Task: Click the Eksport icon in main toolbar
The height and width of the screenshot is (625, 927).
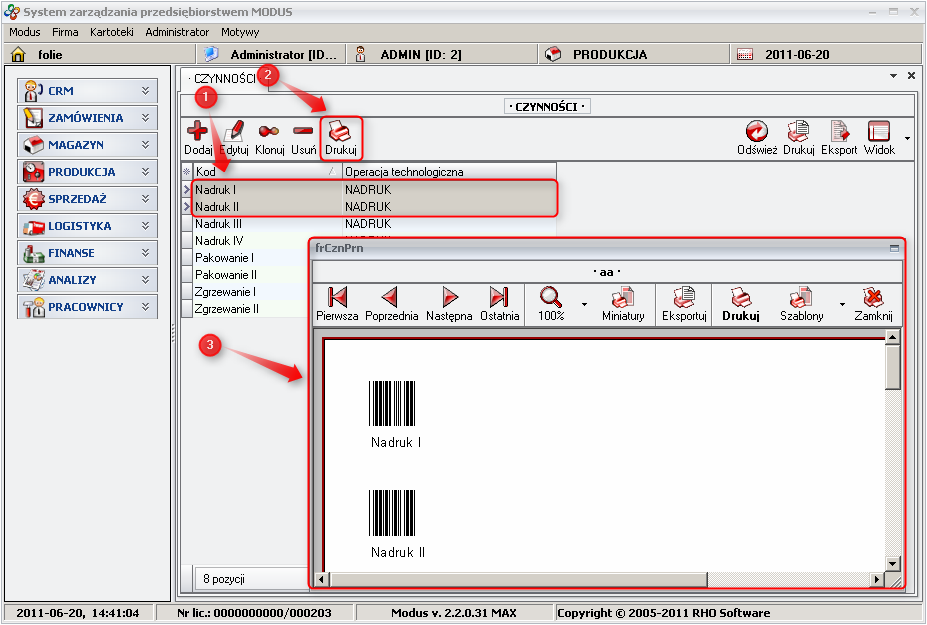Action: [839, 131]
